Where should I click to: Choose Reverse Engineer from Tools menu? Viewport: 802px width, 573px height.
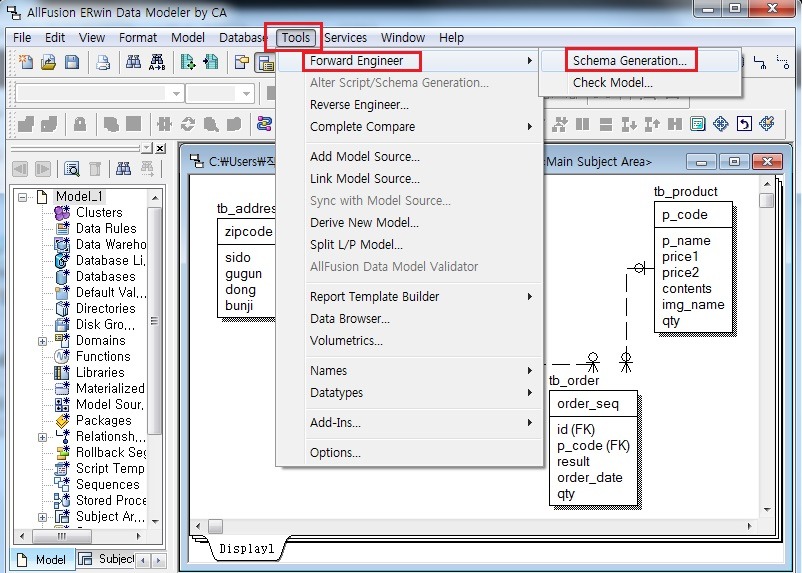pyautogui.click(x=359, y=105)
